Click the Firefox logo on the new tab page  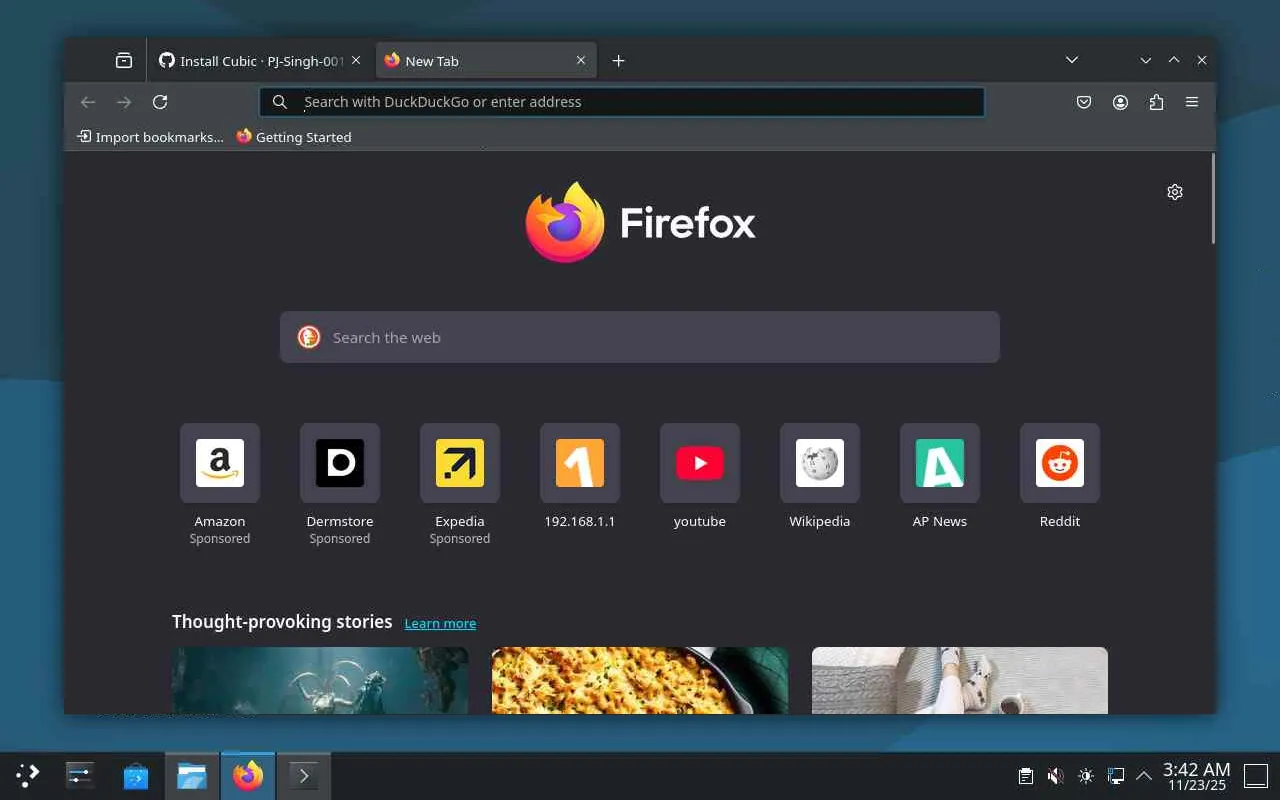click(640, 222)
